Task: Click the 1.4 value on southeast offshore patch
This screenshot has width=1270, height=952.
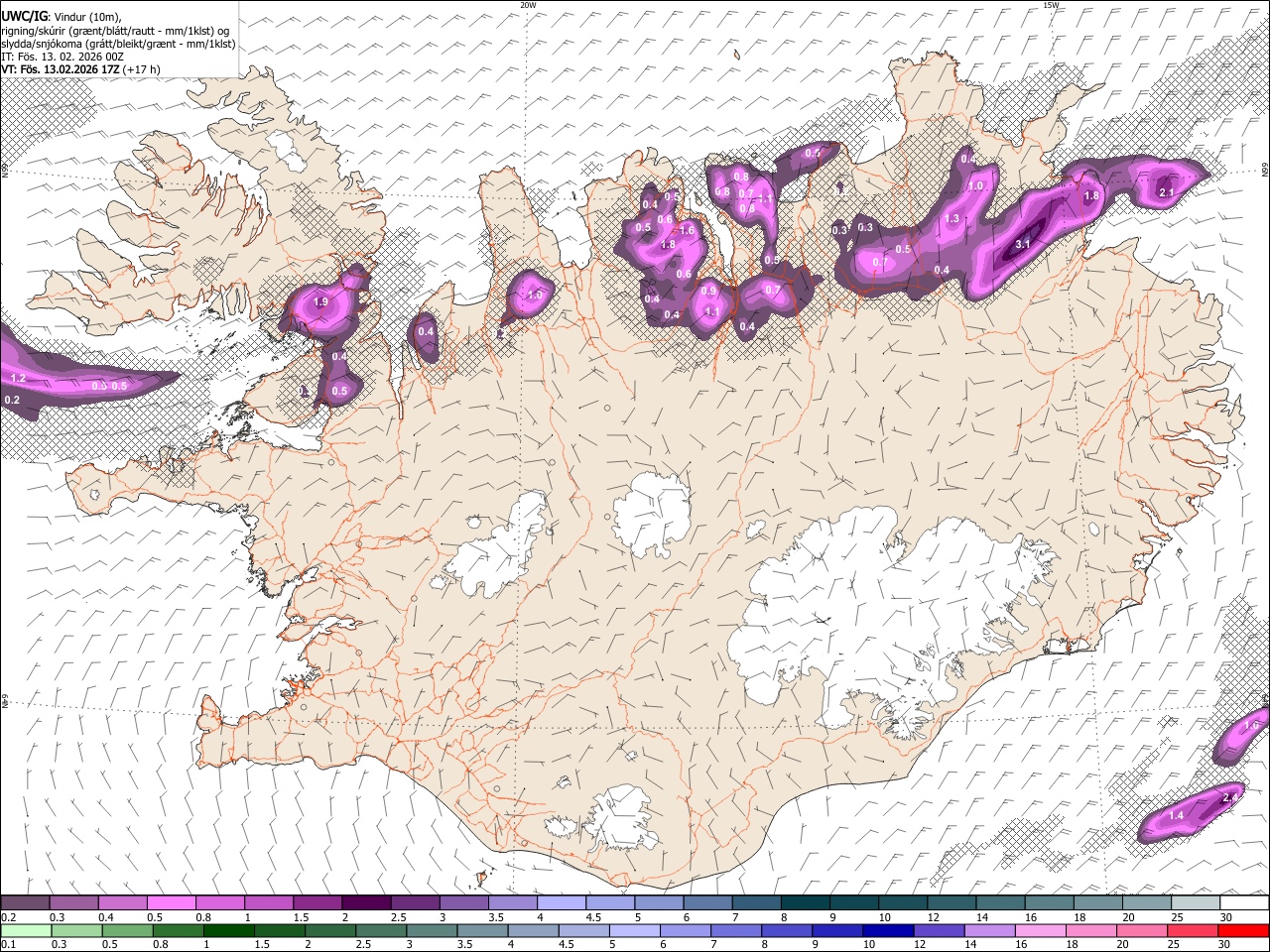Action: click(x=1177, y=815)
